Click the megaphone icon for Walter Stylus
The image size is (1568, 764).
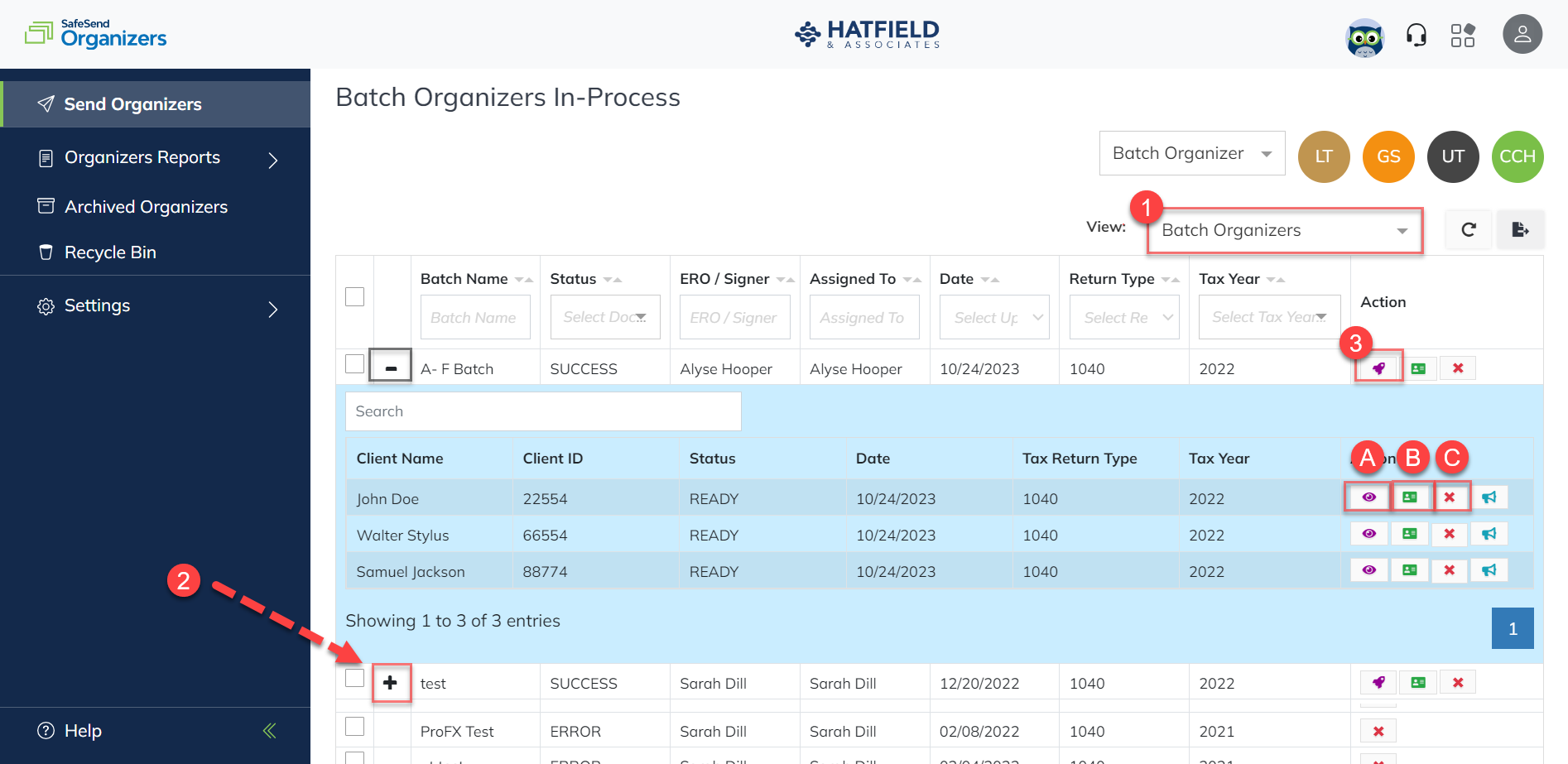(1489, 534)
